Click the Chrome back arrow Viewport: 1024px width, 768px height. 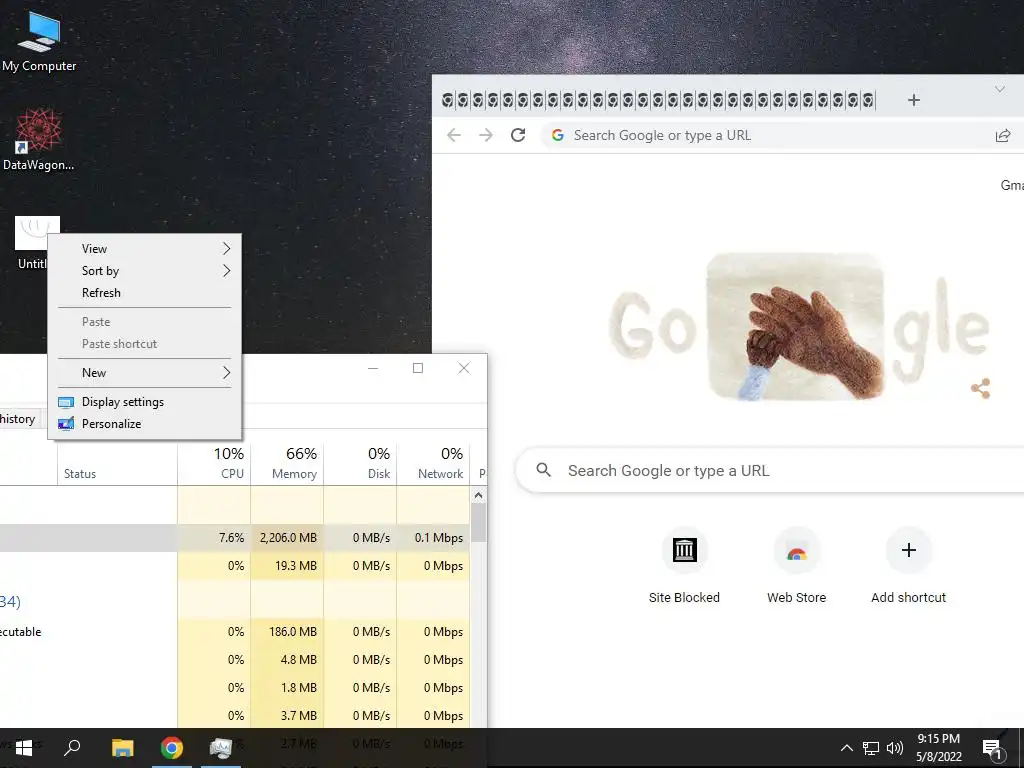(x=454, y=135)
